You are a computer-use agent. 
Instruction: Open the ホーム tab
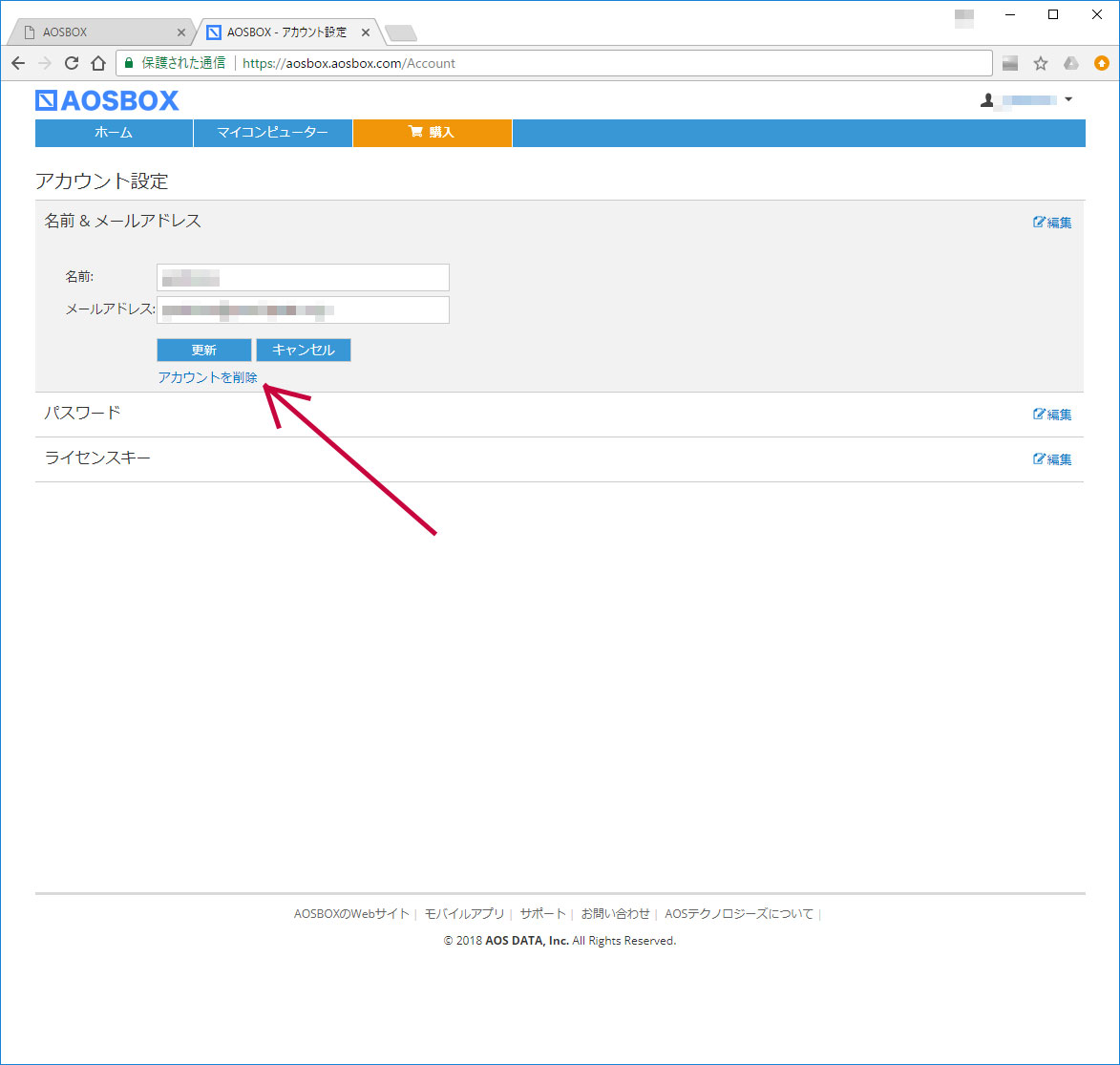[114, 133]
